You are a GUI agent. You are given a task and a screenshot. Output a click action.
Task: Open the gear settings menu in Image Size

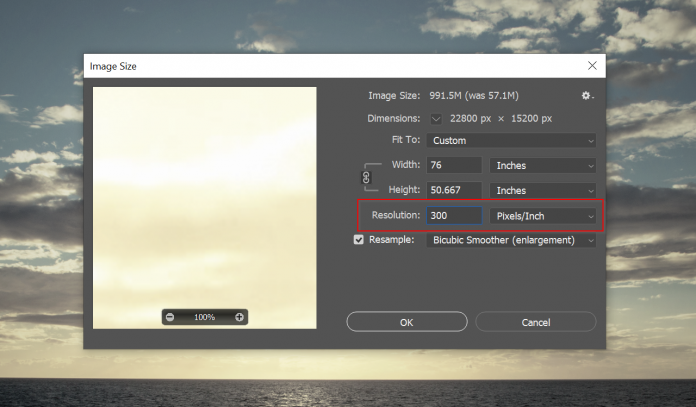[x=587, y=96]
